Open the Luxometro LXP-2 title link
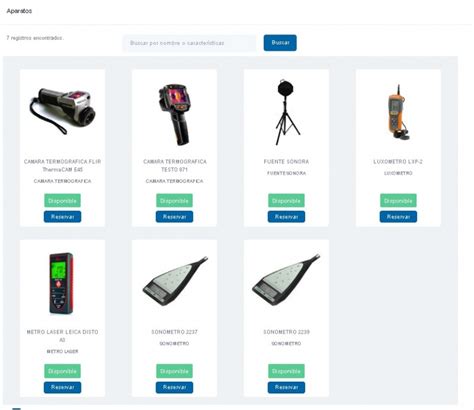This screenshot has height=410, width=474. tap(398, 162)
